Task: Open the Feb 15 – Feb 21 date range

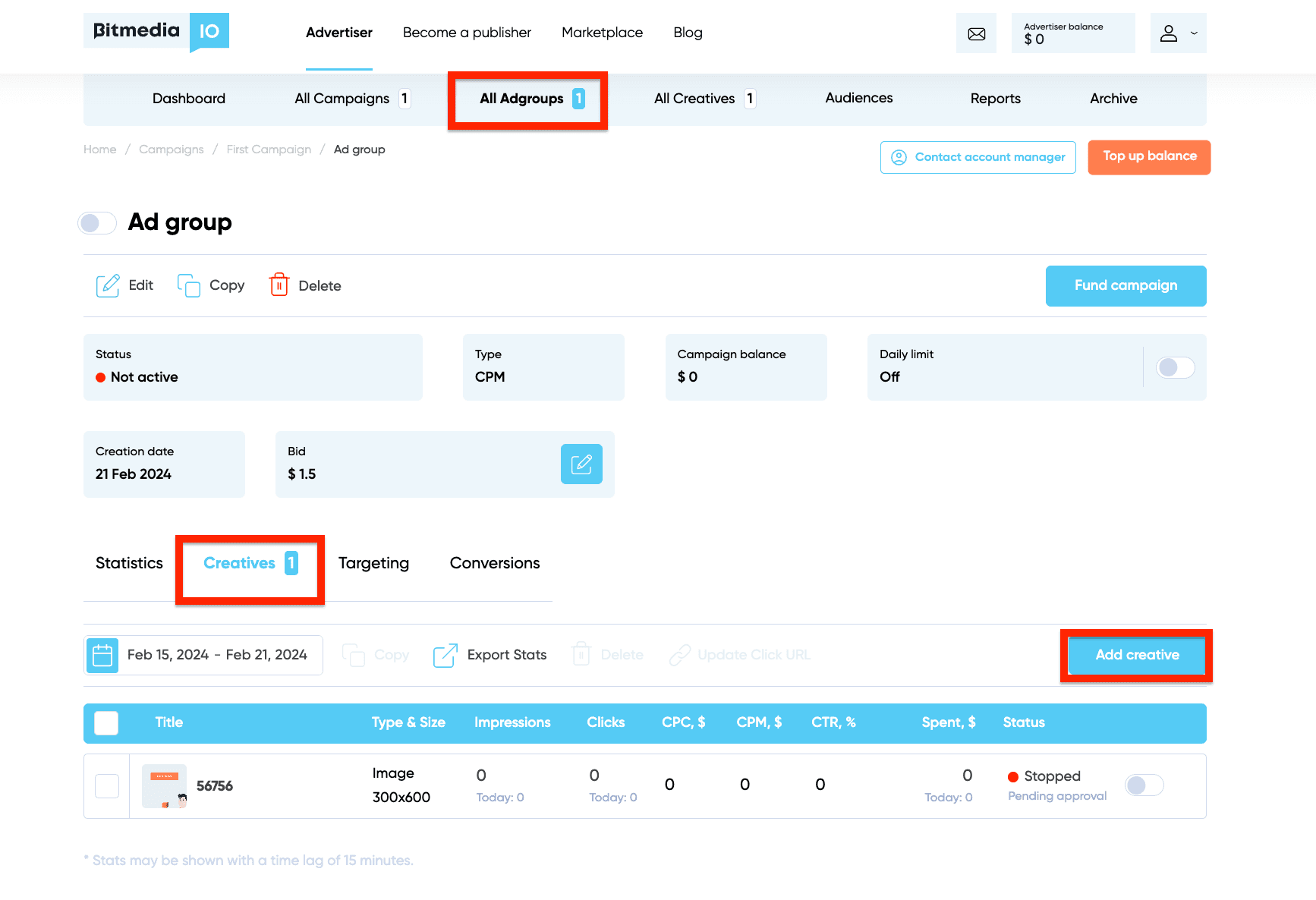Action: pos(217,655)
